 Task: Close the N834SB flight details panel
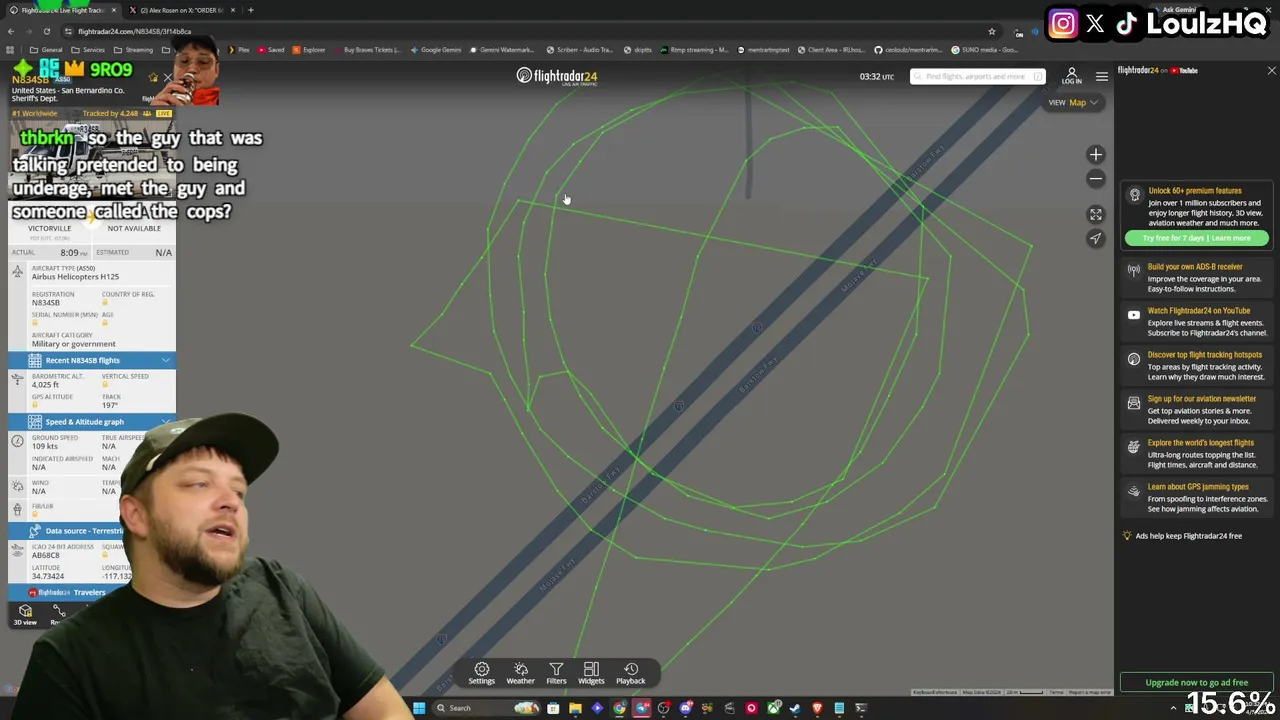pyautogui.click(x=168, y=78)
